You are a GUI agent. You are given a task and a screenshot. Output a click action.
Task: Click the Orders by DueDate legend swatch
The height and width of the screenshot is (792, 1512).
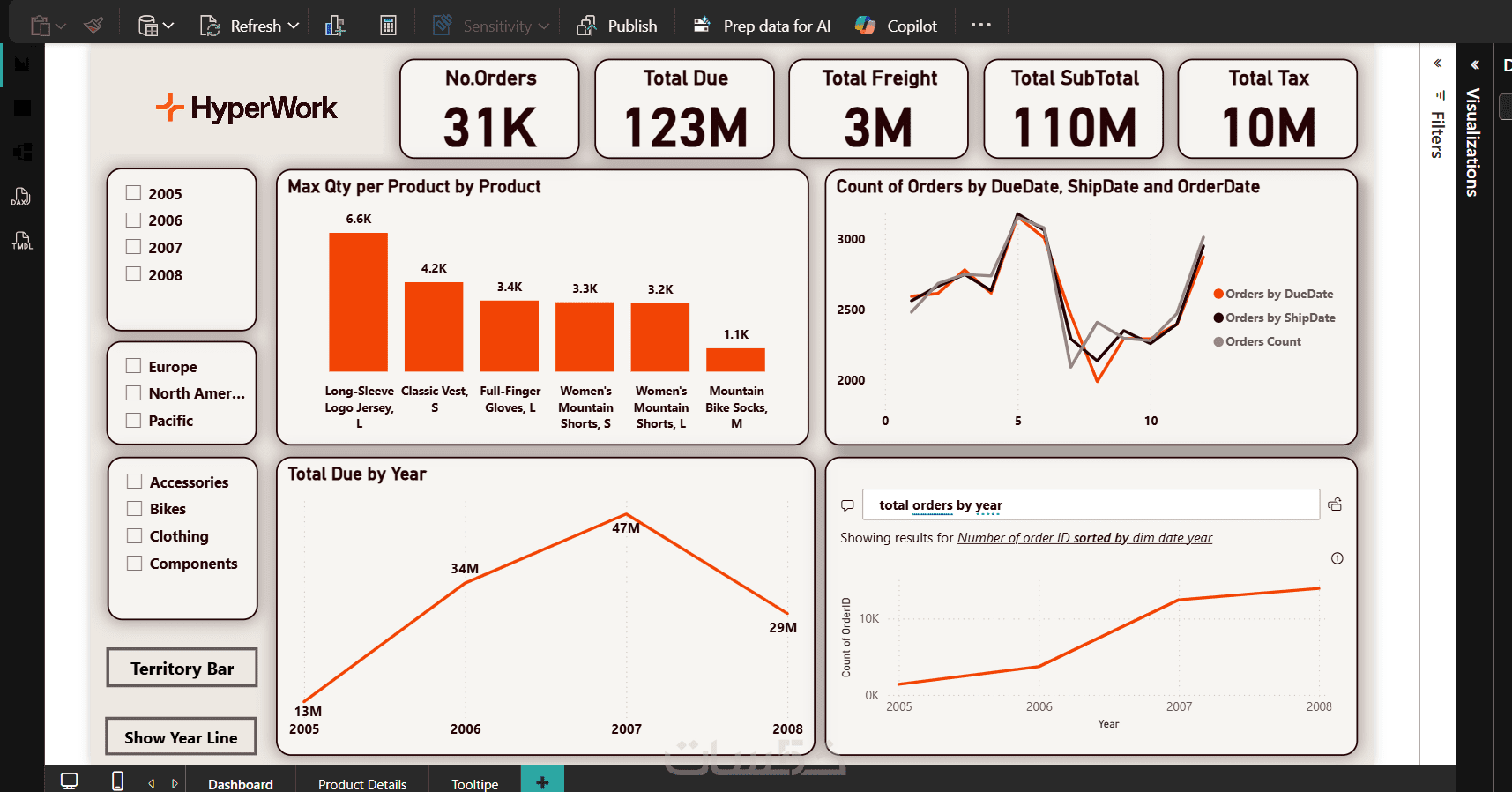click(x=1218, y=294)
